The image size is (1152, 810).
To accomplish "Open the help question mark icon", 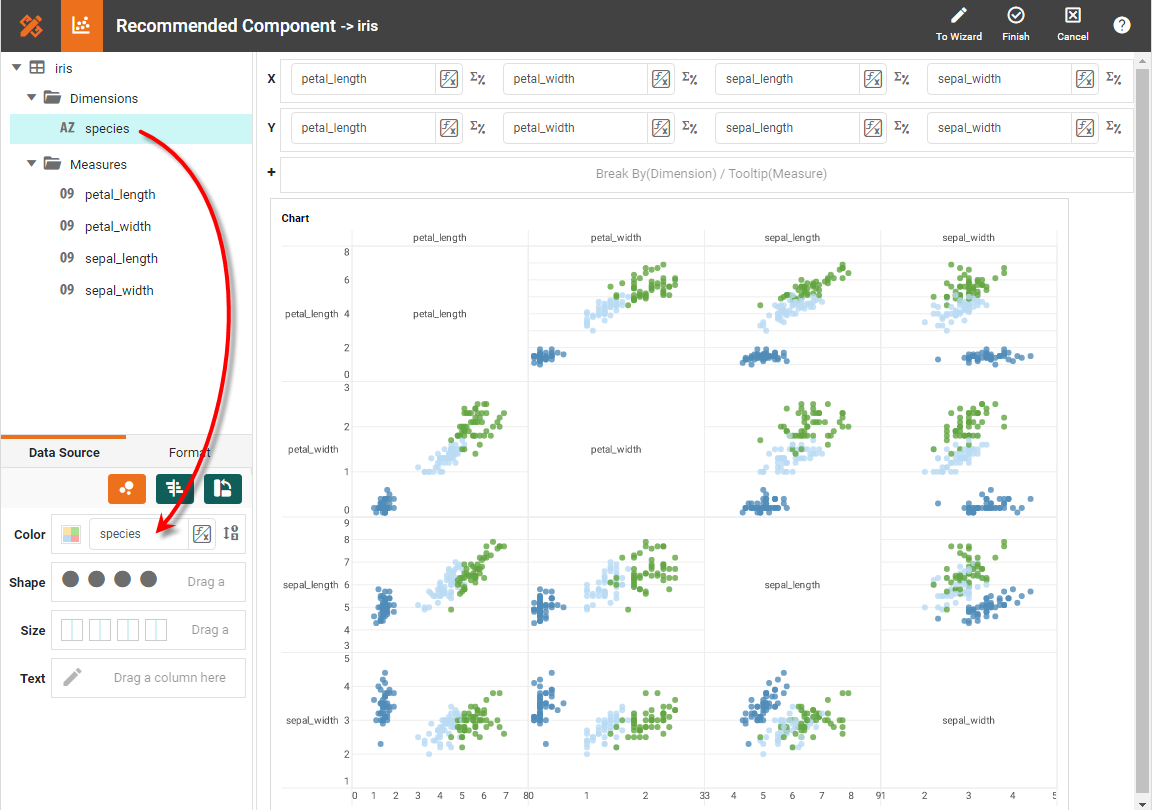I will point(1121,25).
